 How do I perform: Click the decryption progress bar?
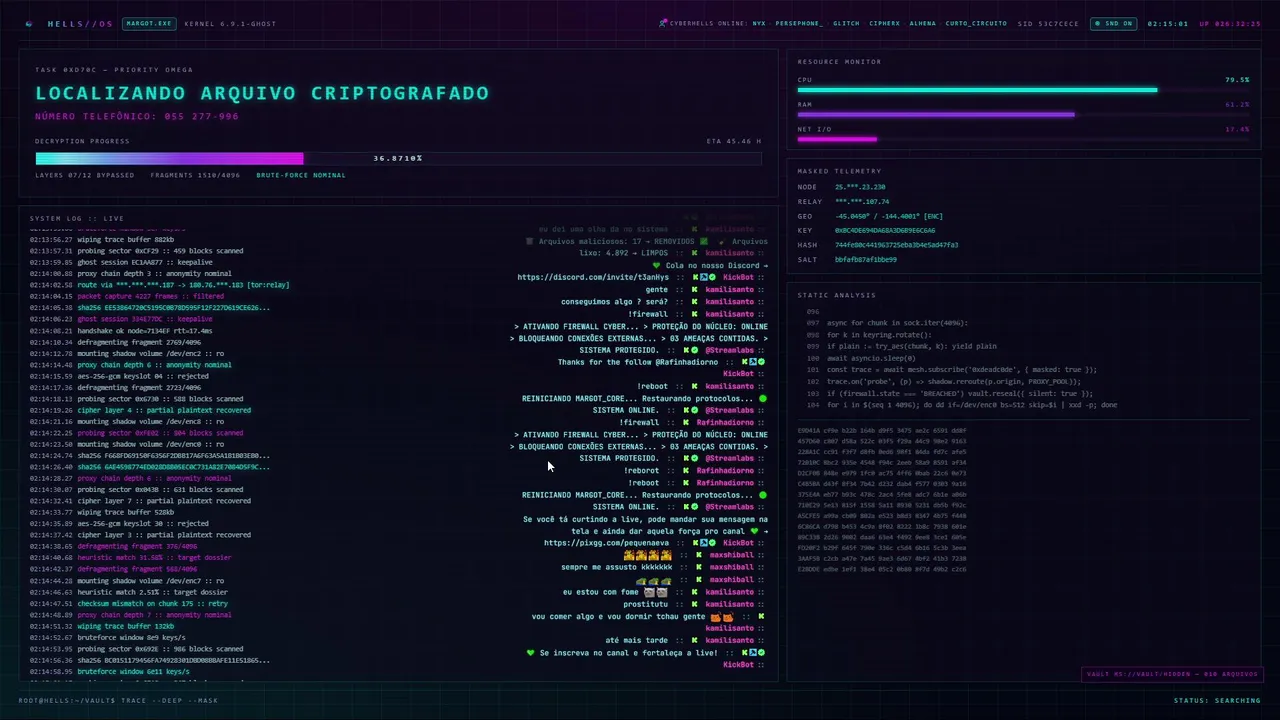(398, 158)
